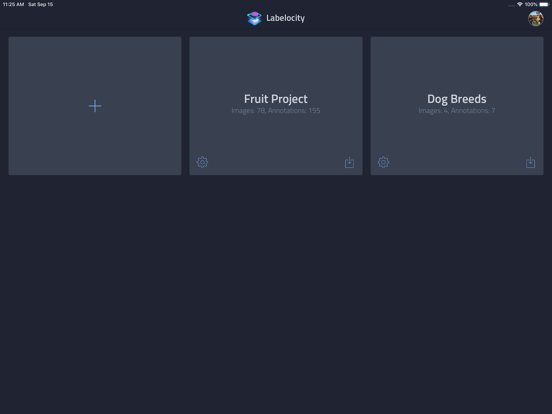The image size is (552, 414).
Task: Click the Wi-Fi status icon
Action: point(520,4)
